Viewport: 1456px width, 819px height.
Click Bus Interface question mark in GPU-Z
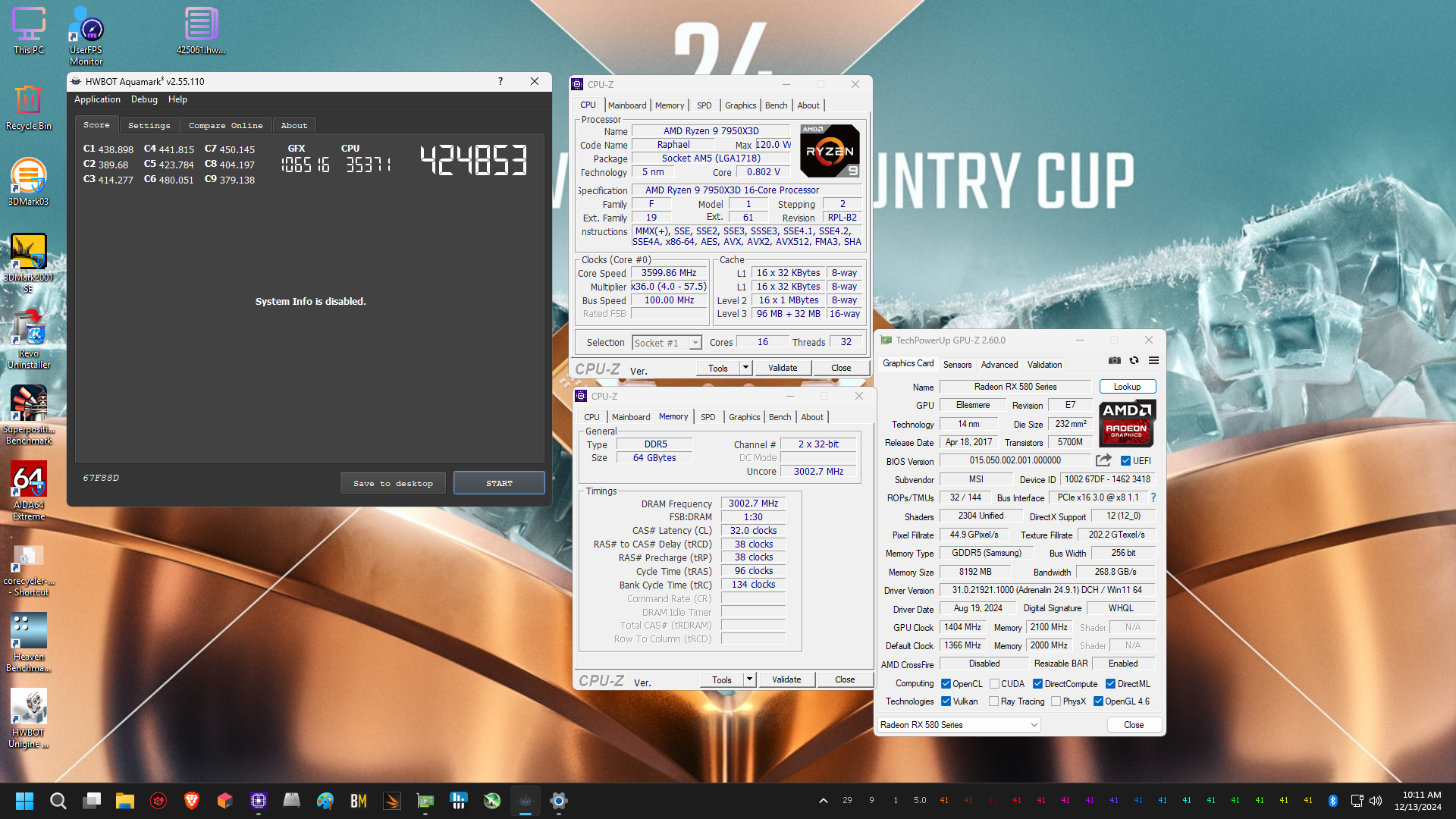[x=1153, y=497]
